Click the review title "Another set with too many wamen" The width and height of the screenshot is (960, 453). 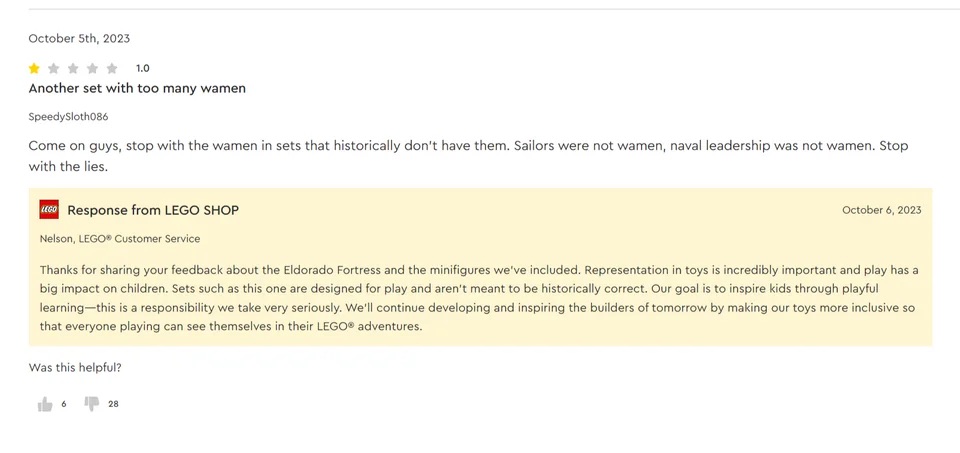pyautogui.click(x=137, y=88)
